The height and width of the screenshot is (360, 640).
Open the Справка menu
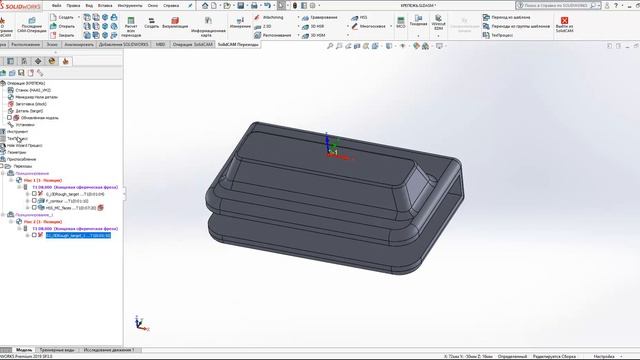coord(171,6)
